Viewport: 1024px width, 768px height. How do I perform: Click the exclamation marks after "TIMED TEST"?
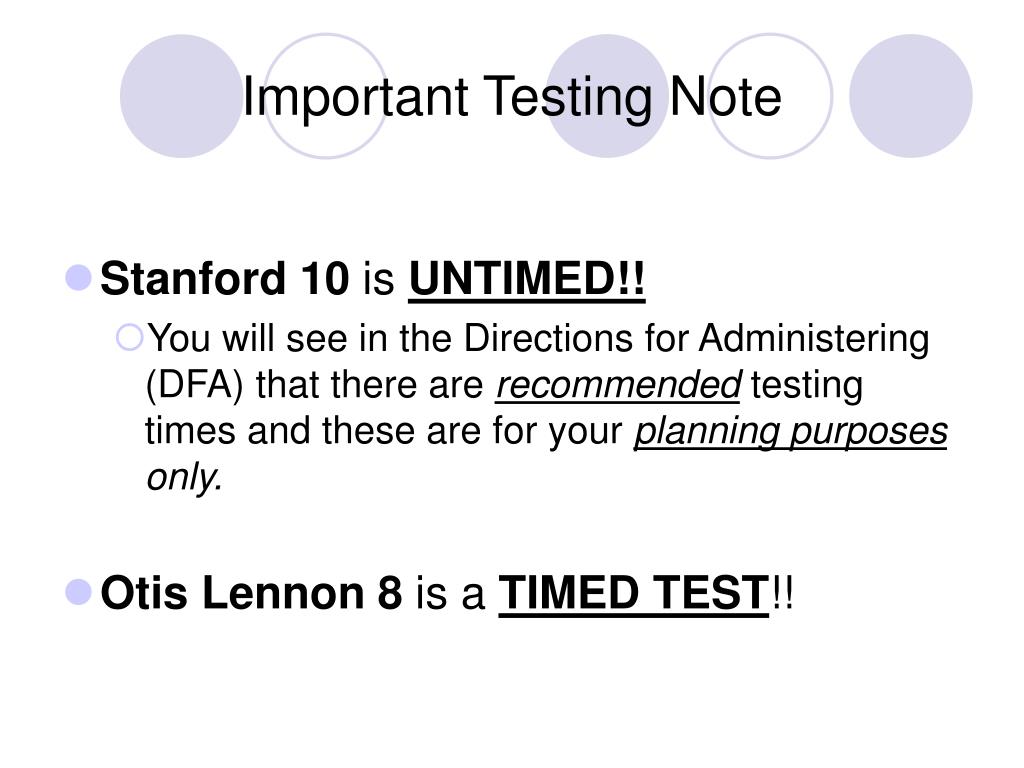pyautogui.click(x=782, y=593)
